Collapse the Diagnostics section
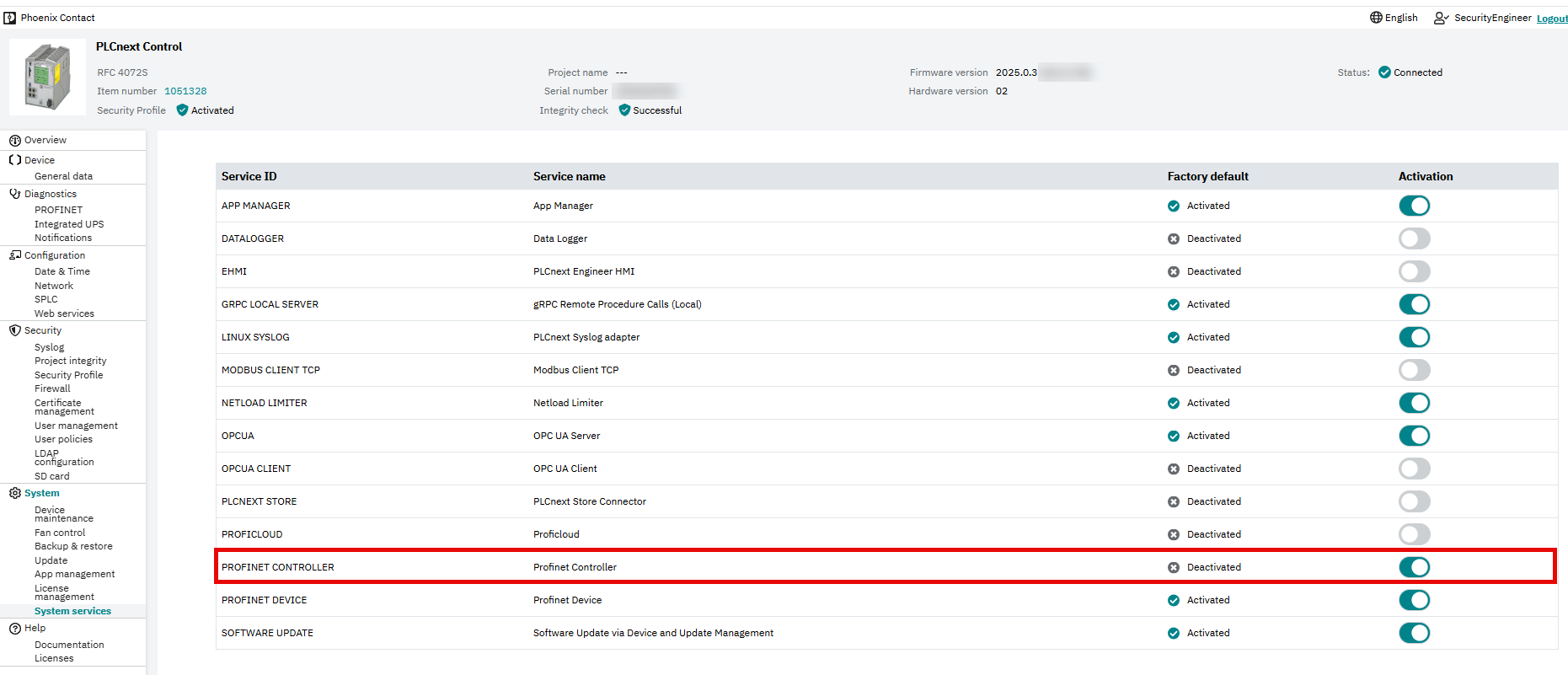This screenshot has height=675, width=1568. (51, 194)
